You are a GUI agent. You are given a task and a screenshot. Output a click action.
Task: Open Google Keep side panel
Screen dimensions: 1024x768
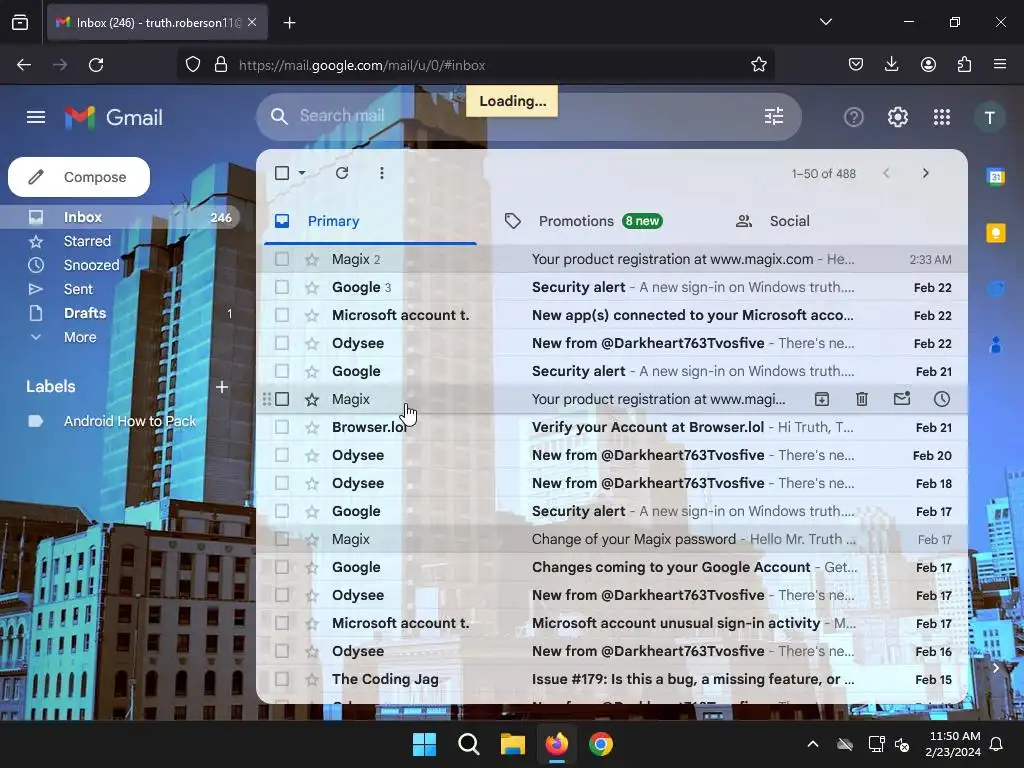coord(996,232)
